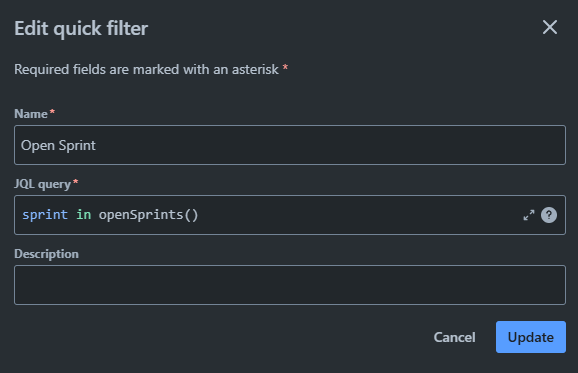
Task: Click the Description field label
Action: [46, 254]
